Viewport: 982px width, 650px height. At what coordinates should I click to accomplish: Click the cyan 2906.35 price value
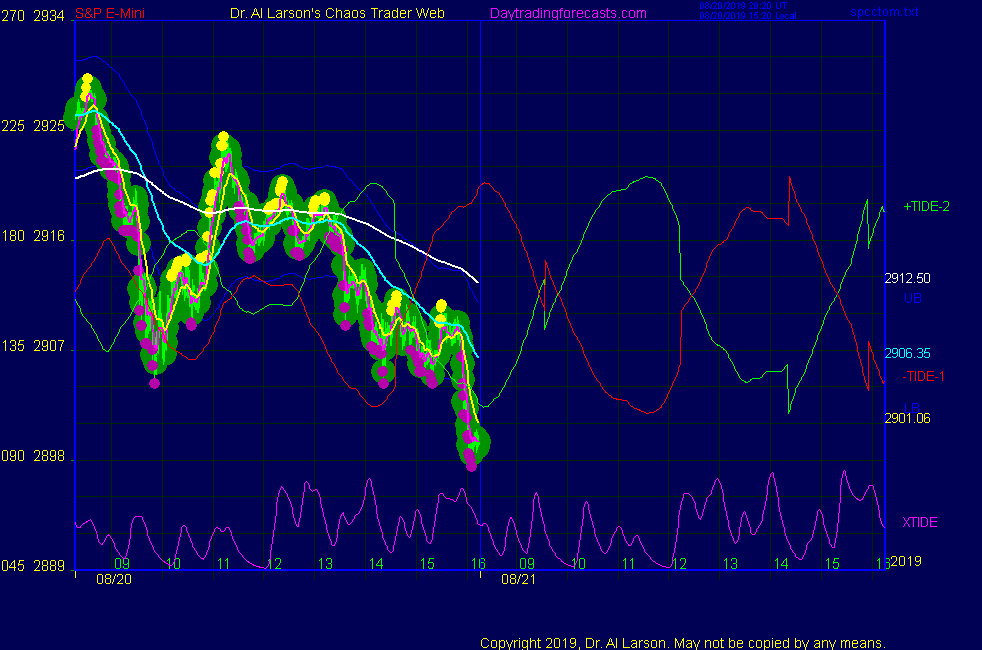coord(908,353)
